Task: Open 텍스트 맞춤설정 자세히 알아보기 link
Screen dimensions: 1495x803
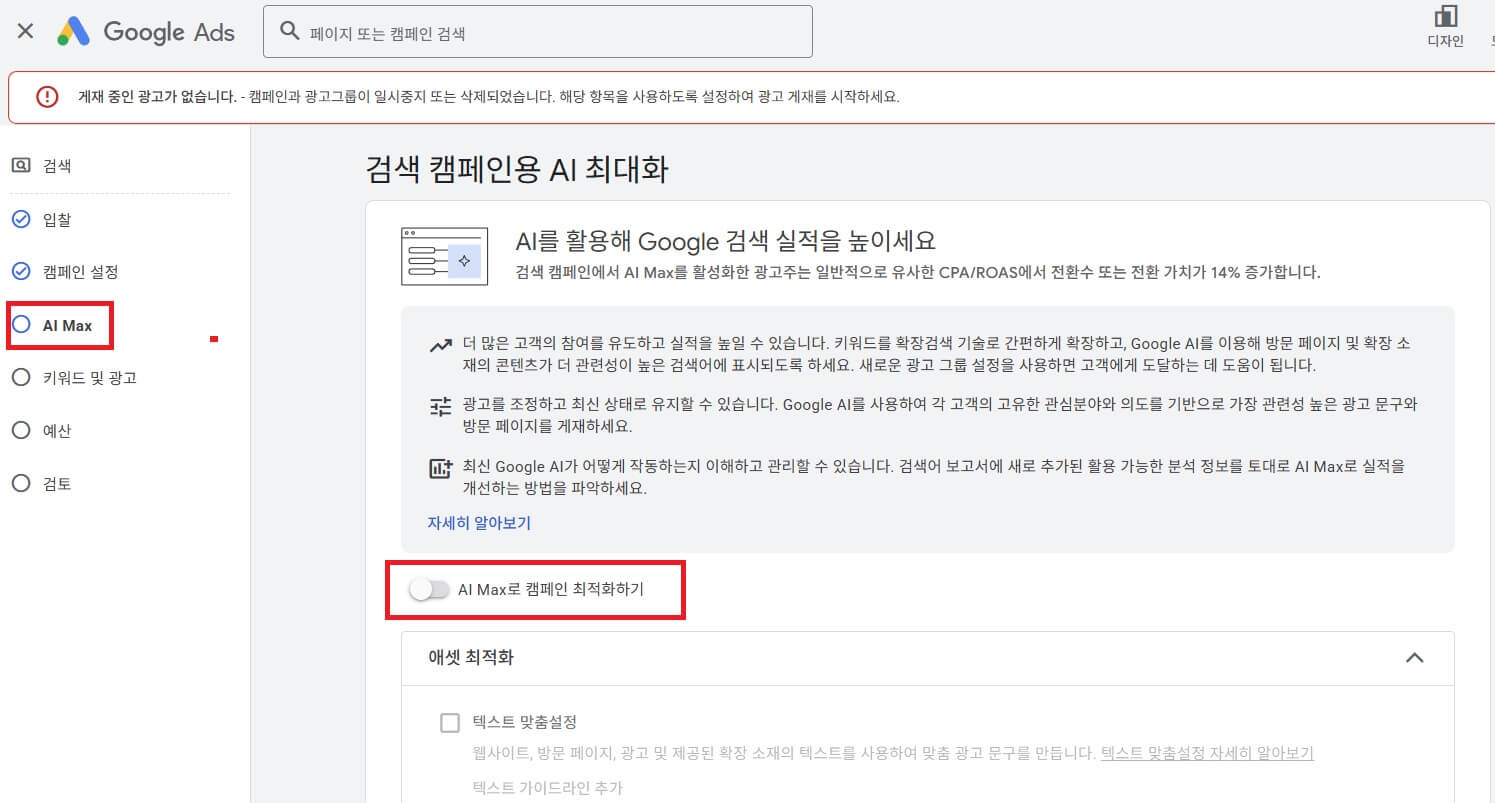Action: [x=1207, y=753]
